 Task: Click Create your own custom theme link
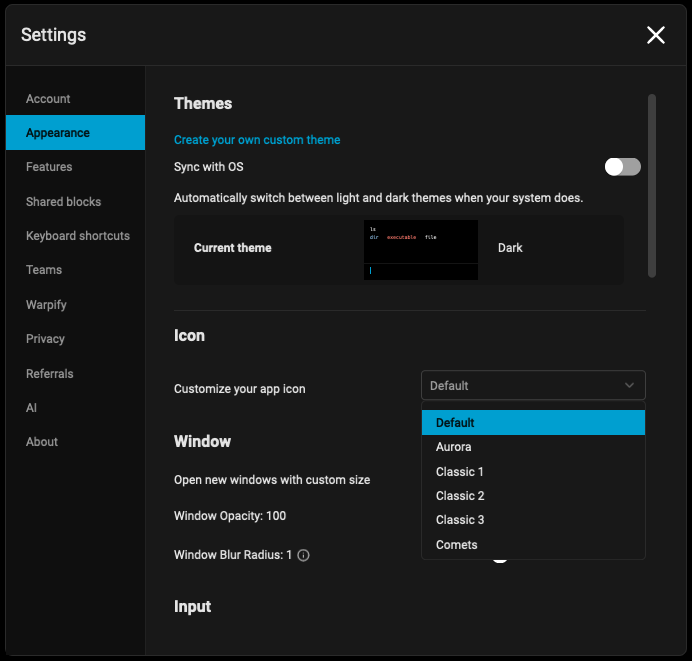coord(257,140)
